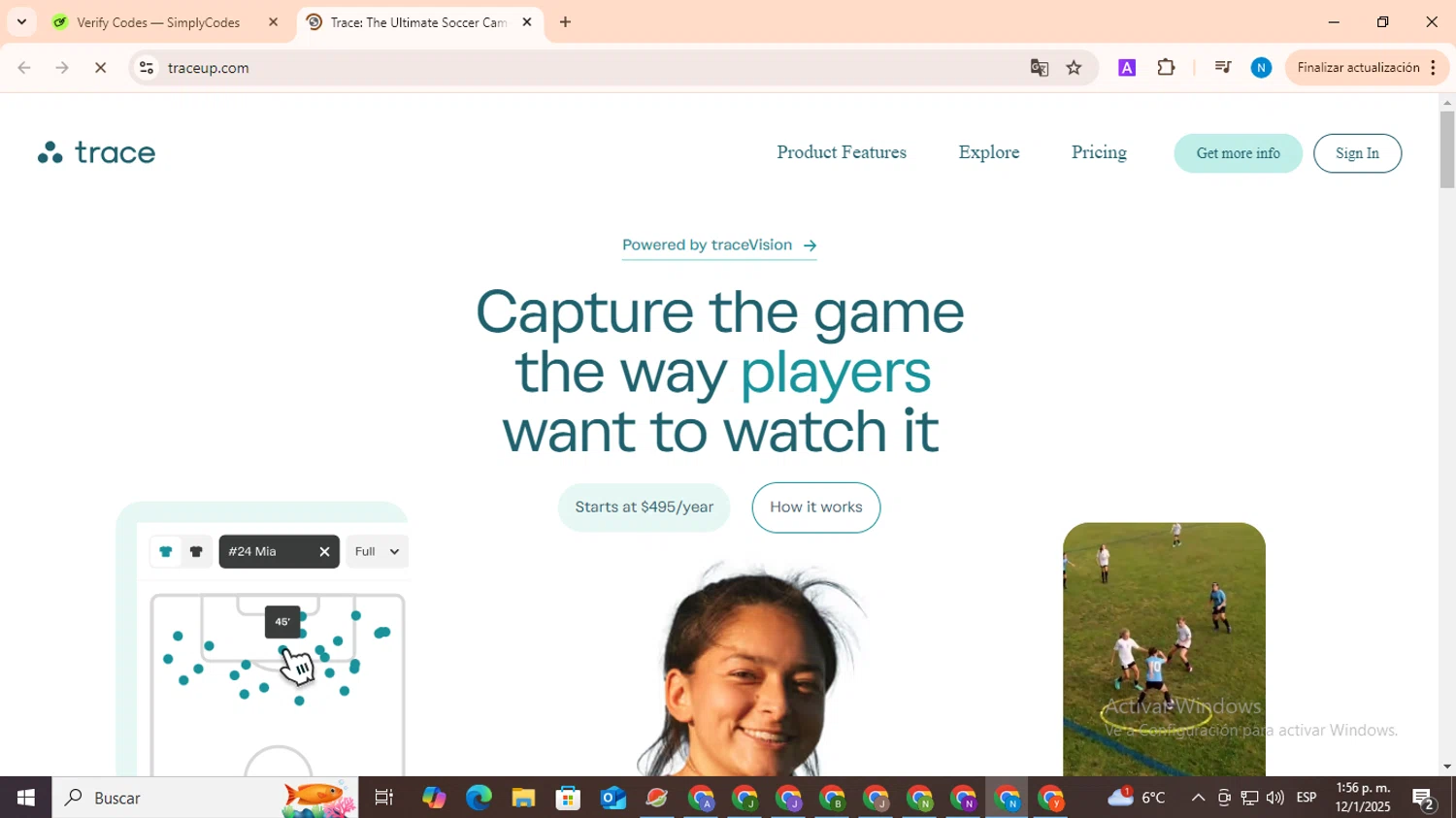Image resolution: width=1456 pixels, height=818 pixels.
Task: Follow the Powered by traceVision link
Action: pyautogui.click(x=719, y=245)
